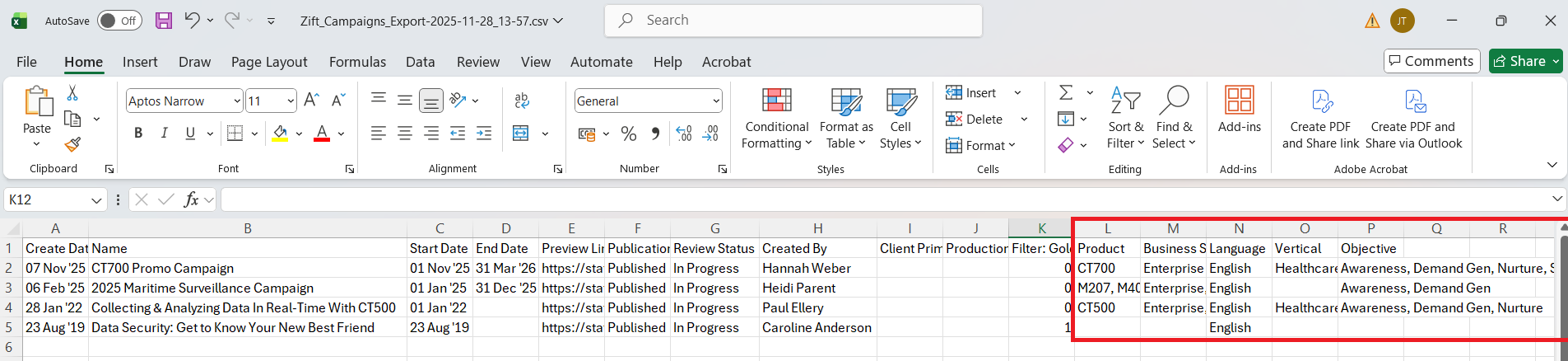
Task: Click the Paste clipboard icon
Action: coord(37,101)
